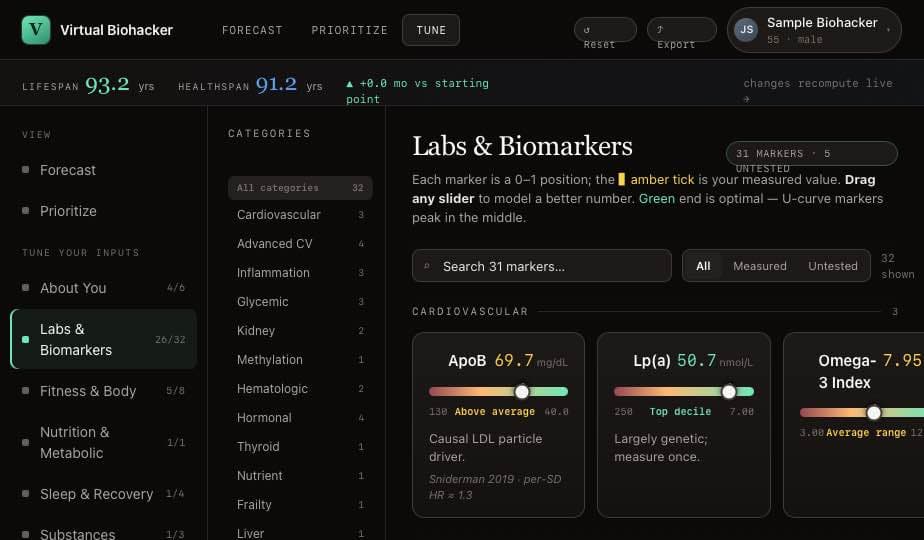Show only Untested markers

click(x=833, y=266)
